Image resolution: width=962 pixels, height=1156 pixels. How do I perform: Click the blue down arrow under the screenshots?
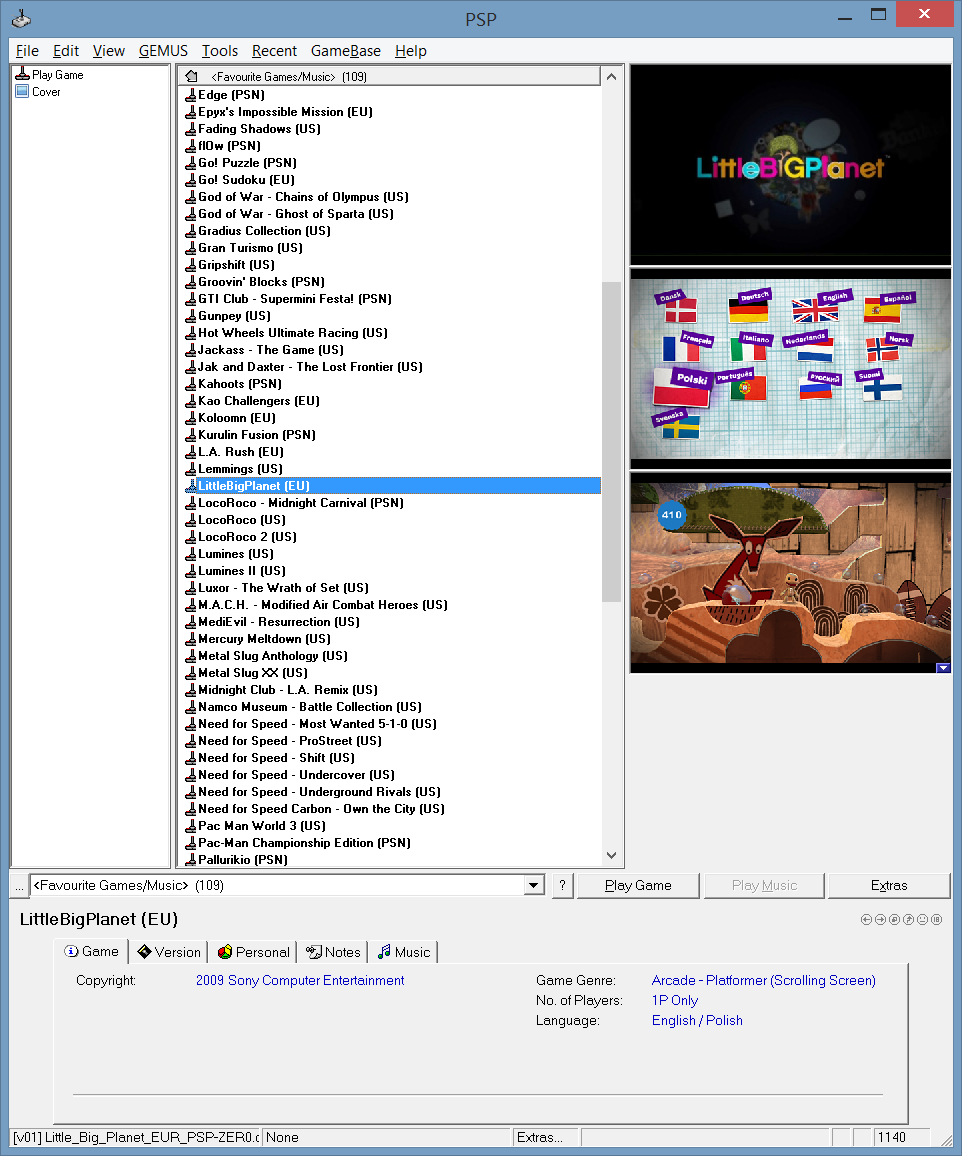click(943, 668)
